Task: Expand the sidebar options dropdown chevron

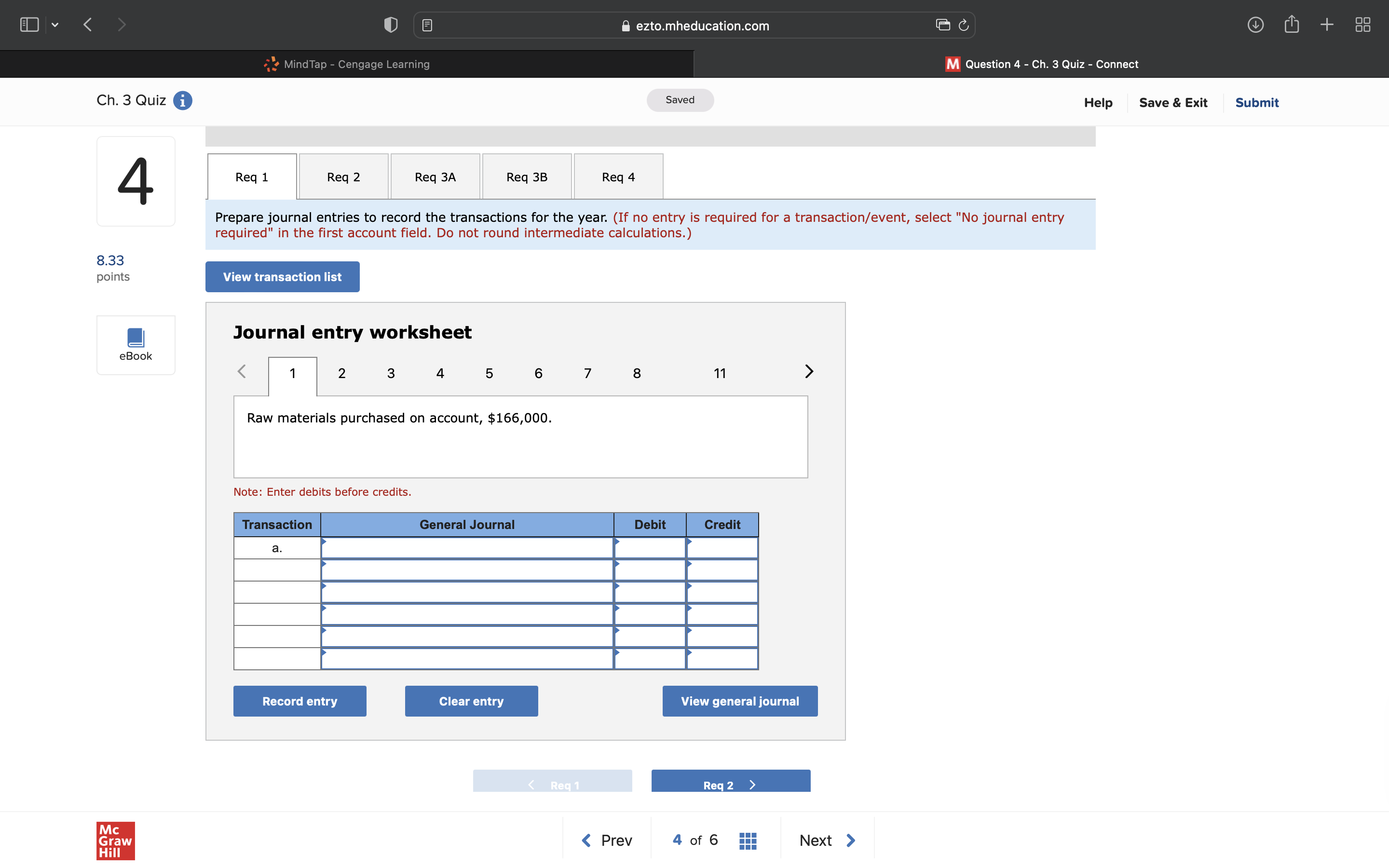Action: pyautogui.click(x=55, y=25)
